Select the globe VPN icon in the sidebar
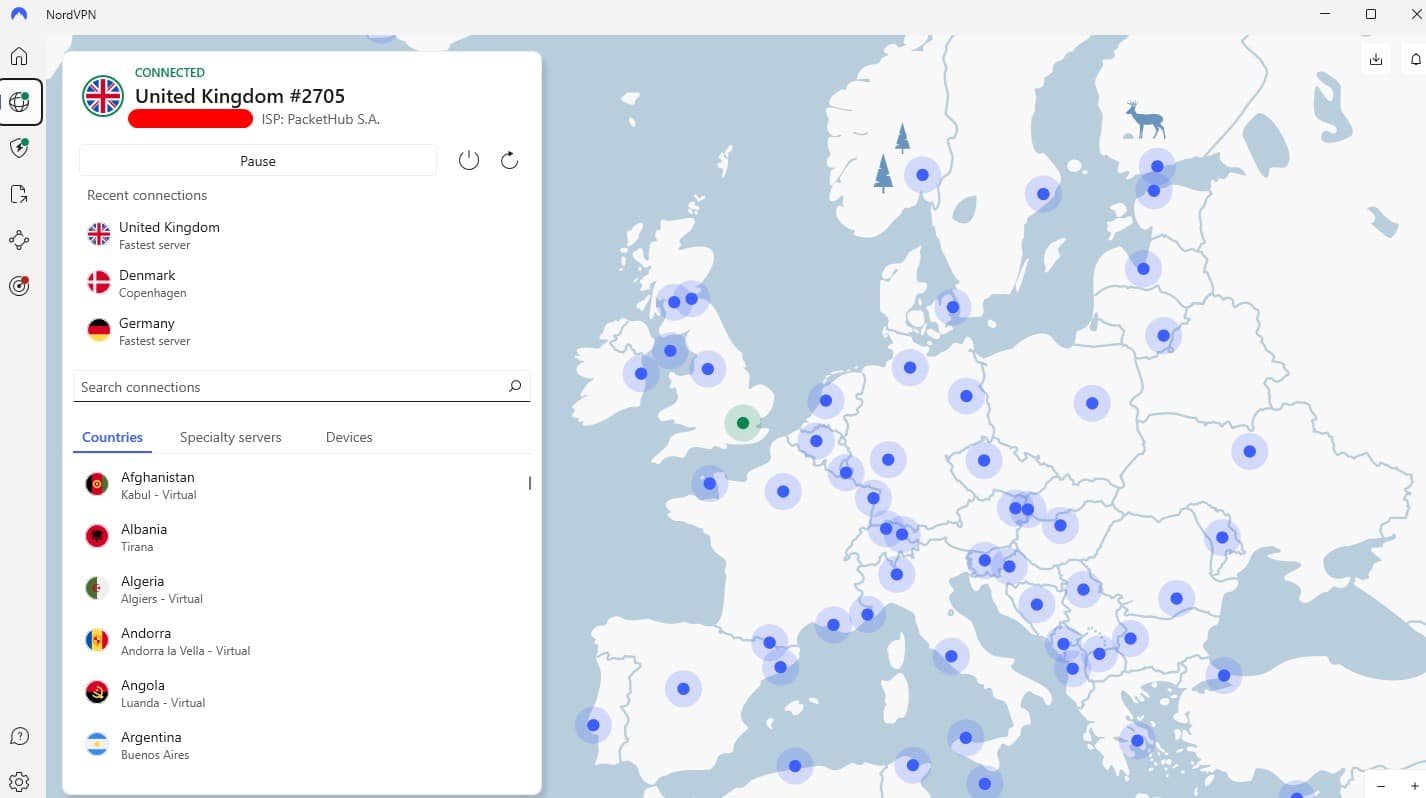 tap(19, 102)
